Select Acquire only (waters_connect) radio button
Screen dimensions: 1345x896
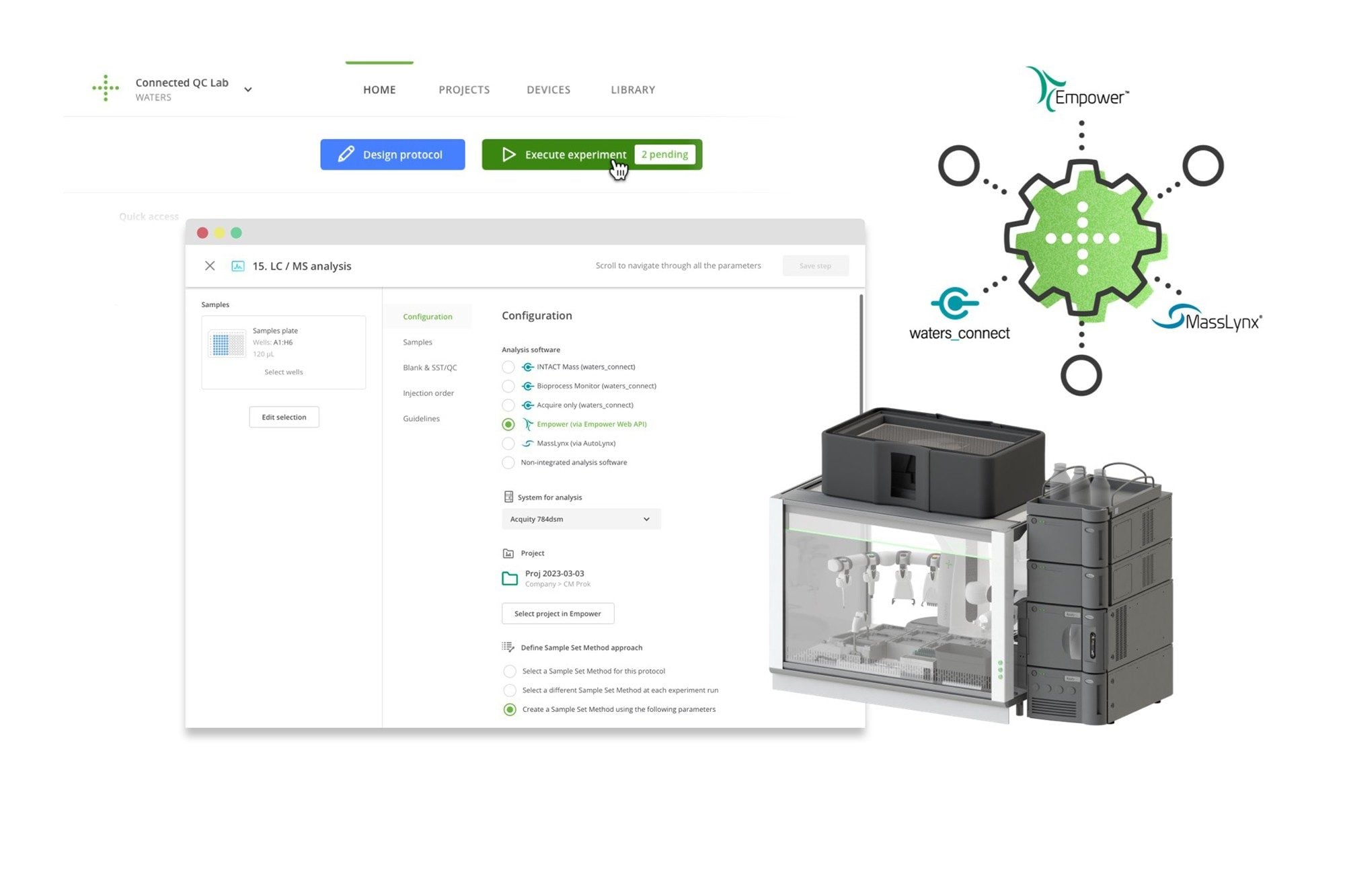[508, 405]
